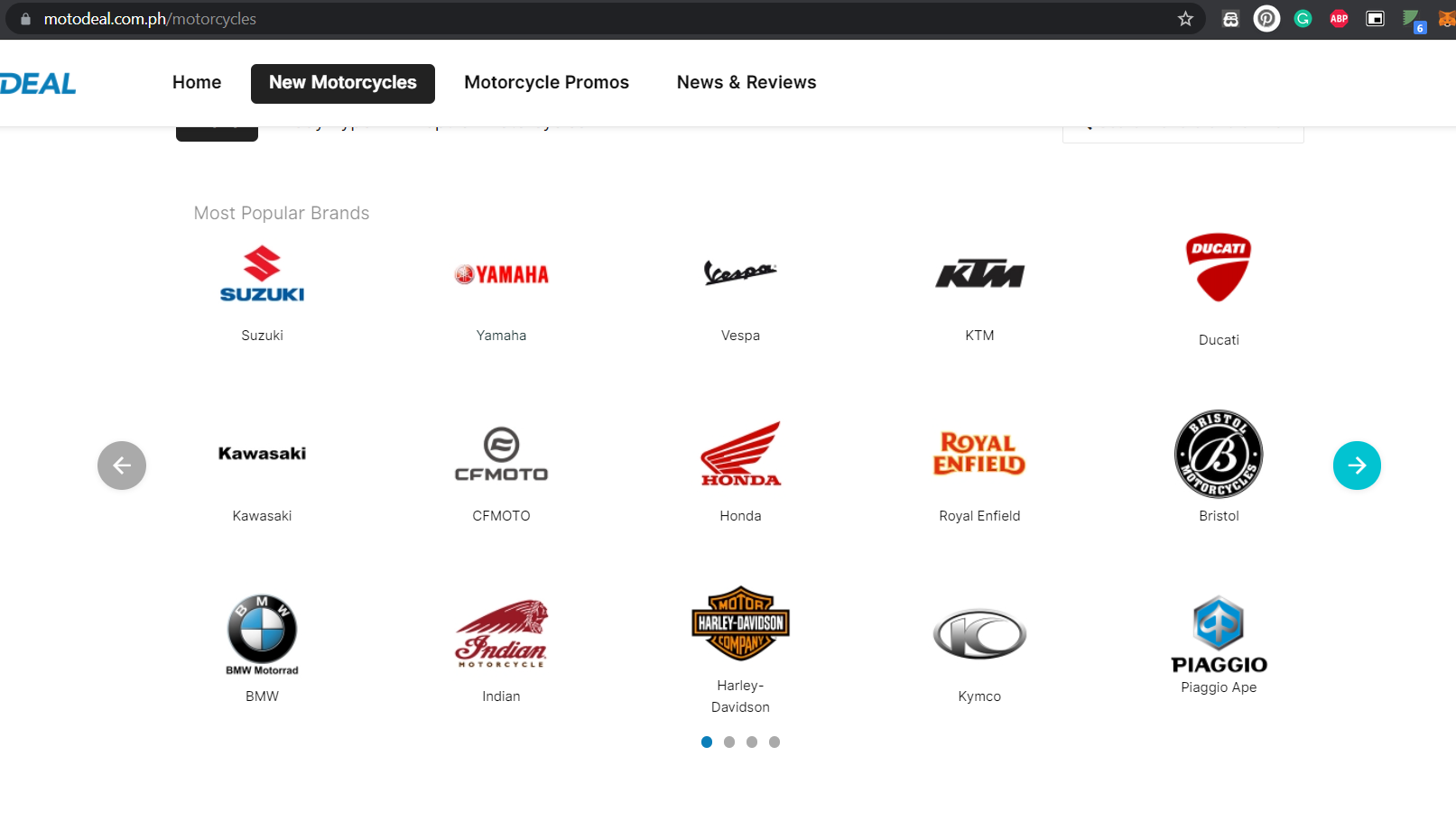This screenshot has width=1456, height=839.
Task: Open the green extension with badge 6
Action: pyautogui.click(x=1413, y=21)
